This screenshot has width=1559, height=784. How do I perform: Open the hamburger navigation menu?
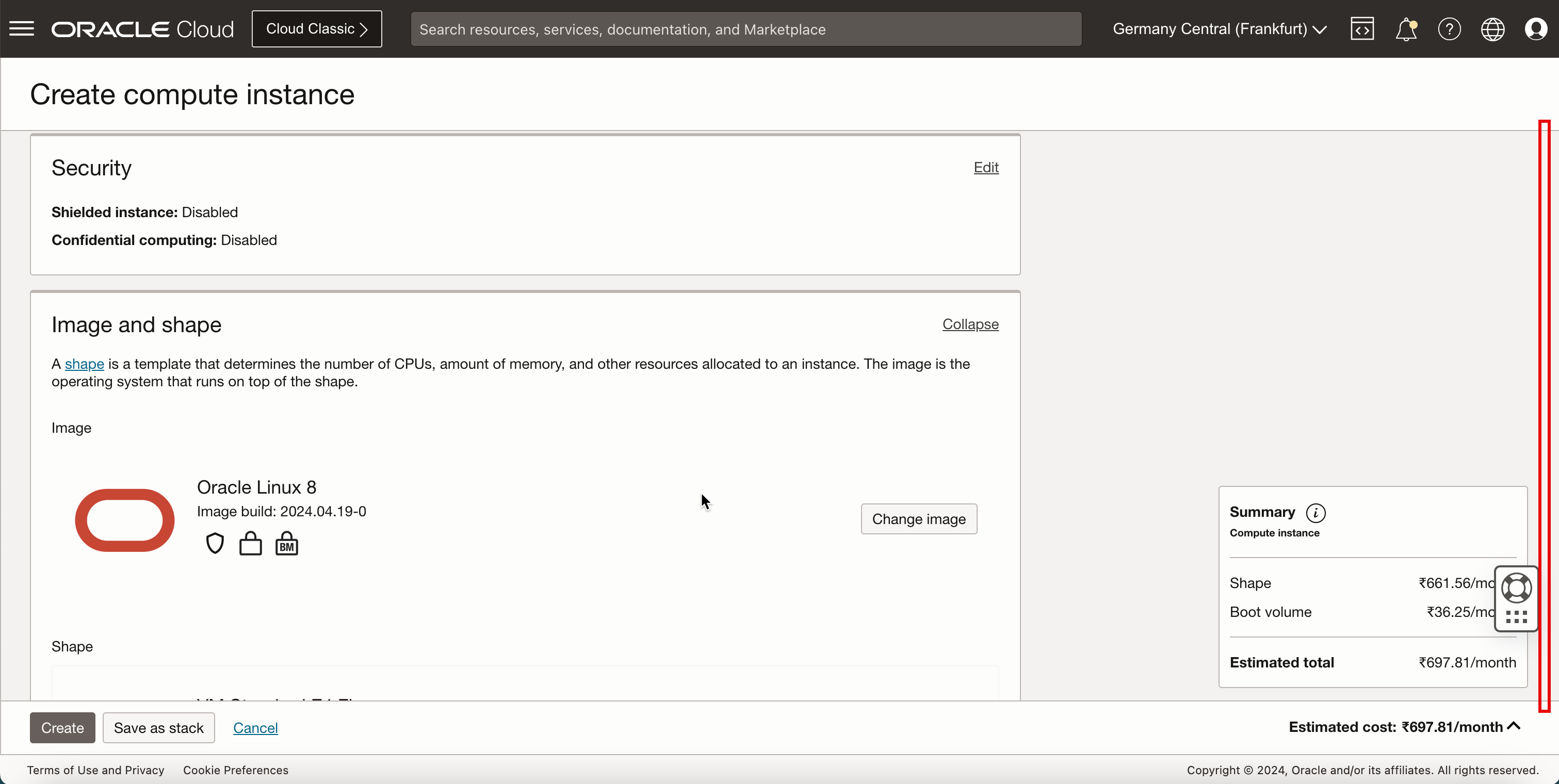pos(22,28)
